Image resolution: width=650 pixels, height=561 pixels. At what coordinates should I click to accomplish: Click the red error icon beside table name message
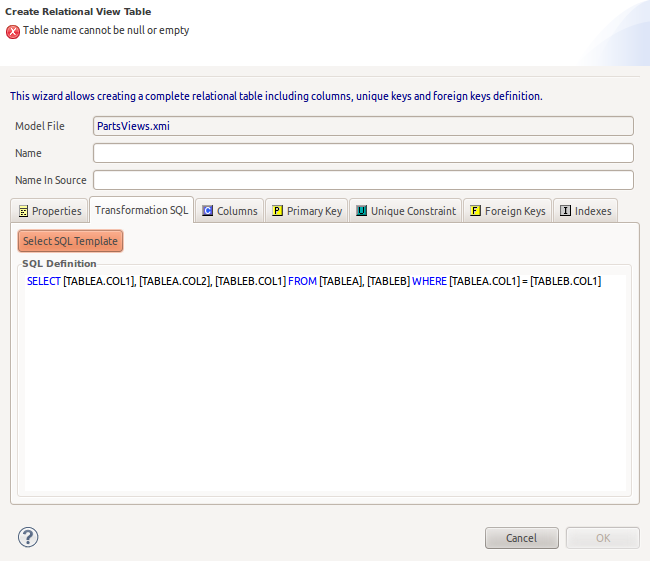click(13, 32)
